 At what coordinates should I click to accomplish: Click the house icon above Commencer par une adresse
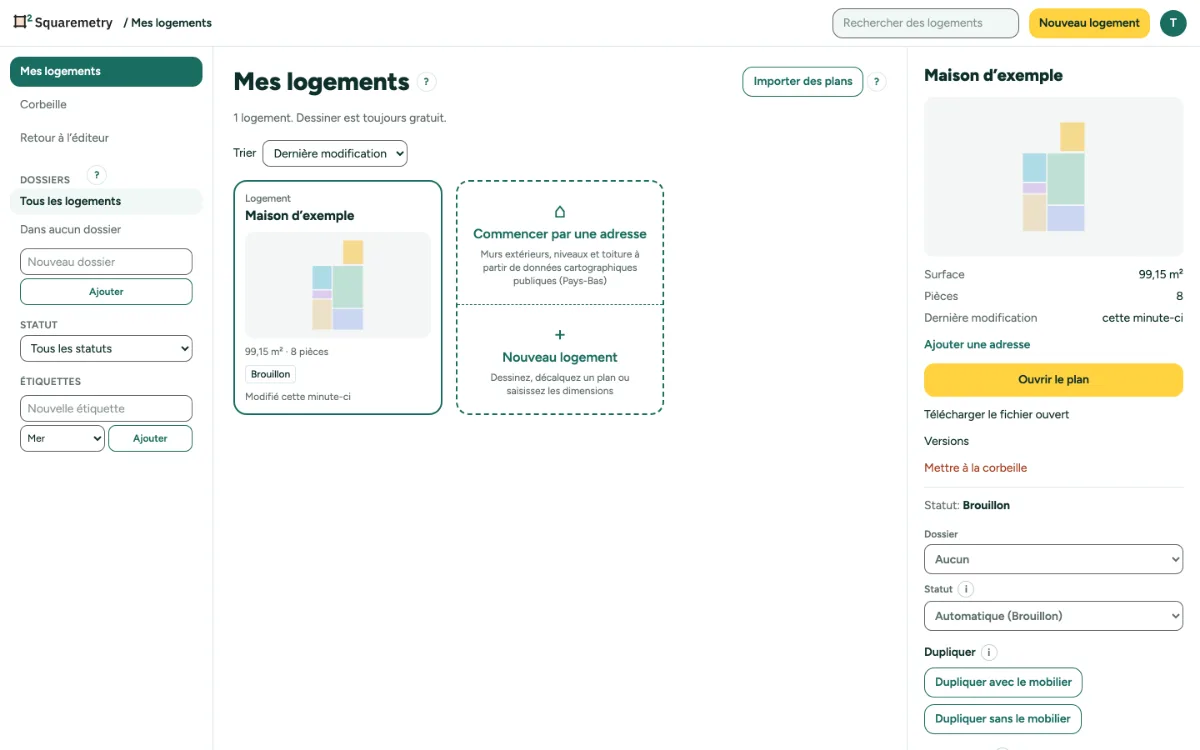point(560,212)
